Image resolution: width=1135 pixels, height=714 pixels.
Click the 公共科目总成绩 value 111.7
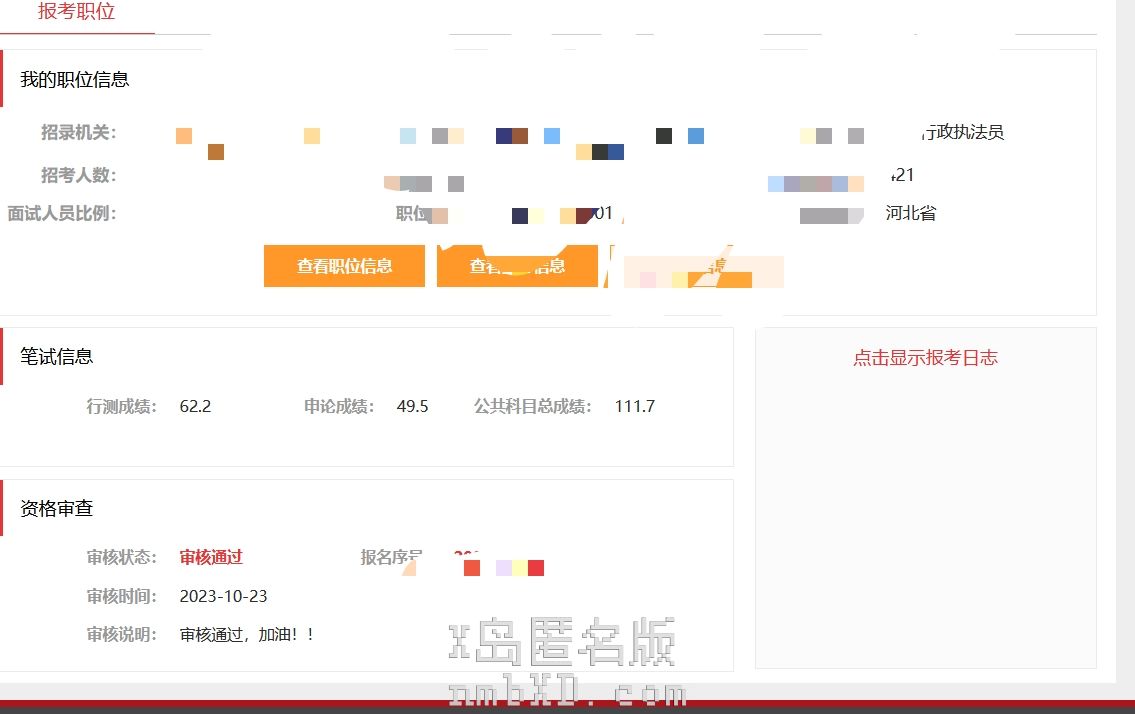point(635,406)
